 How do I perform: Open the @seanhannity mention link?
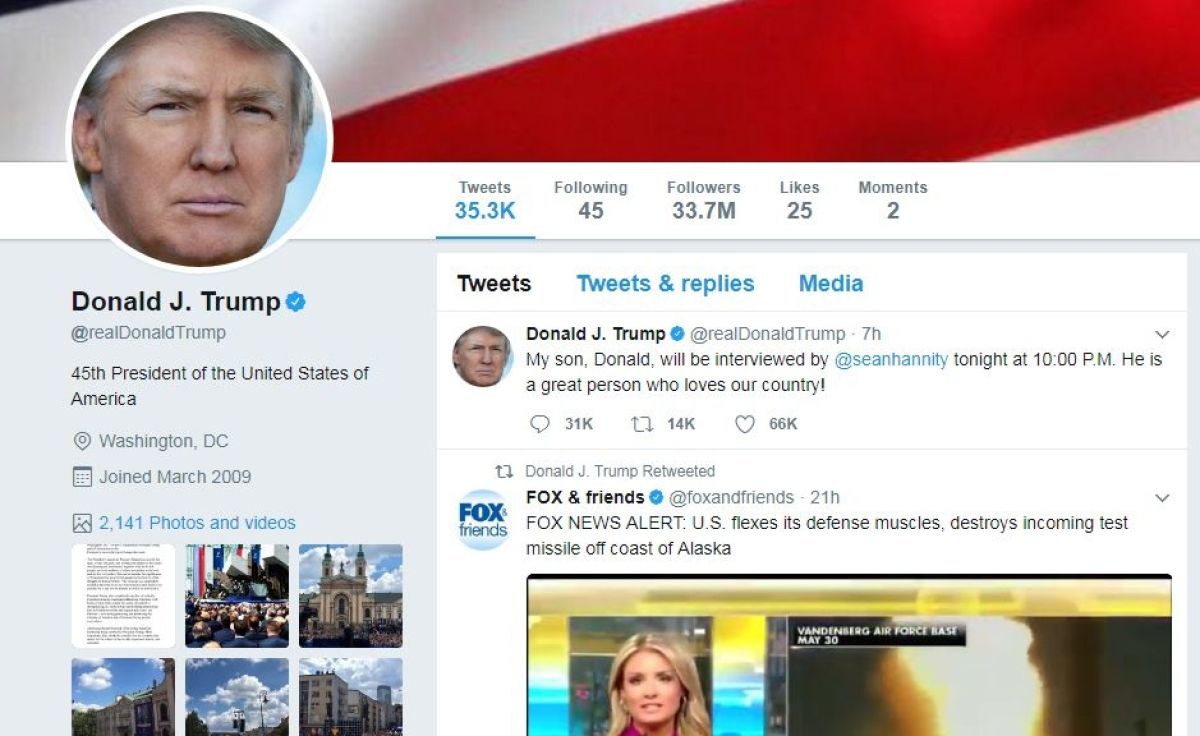click(891, 359)
